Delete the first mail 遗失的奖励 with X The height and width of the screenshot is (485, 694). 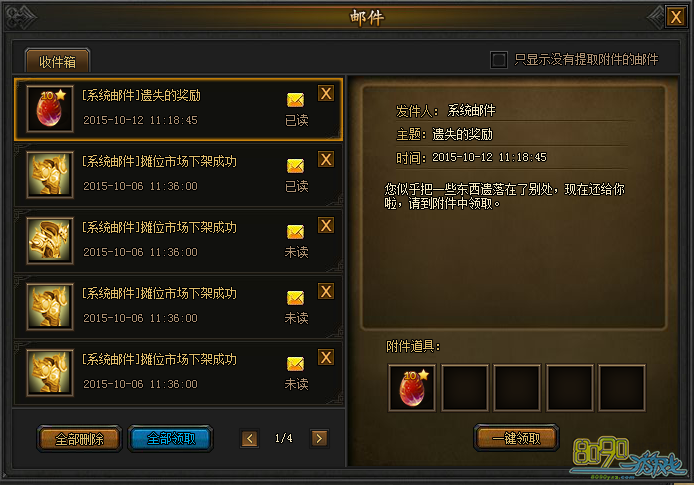(326, 93)
